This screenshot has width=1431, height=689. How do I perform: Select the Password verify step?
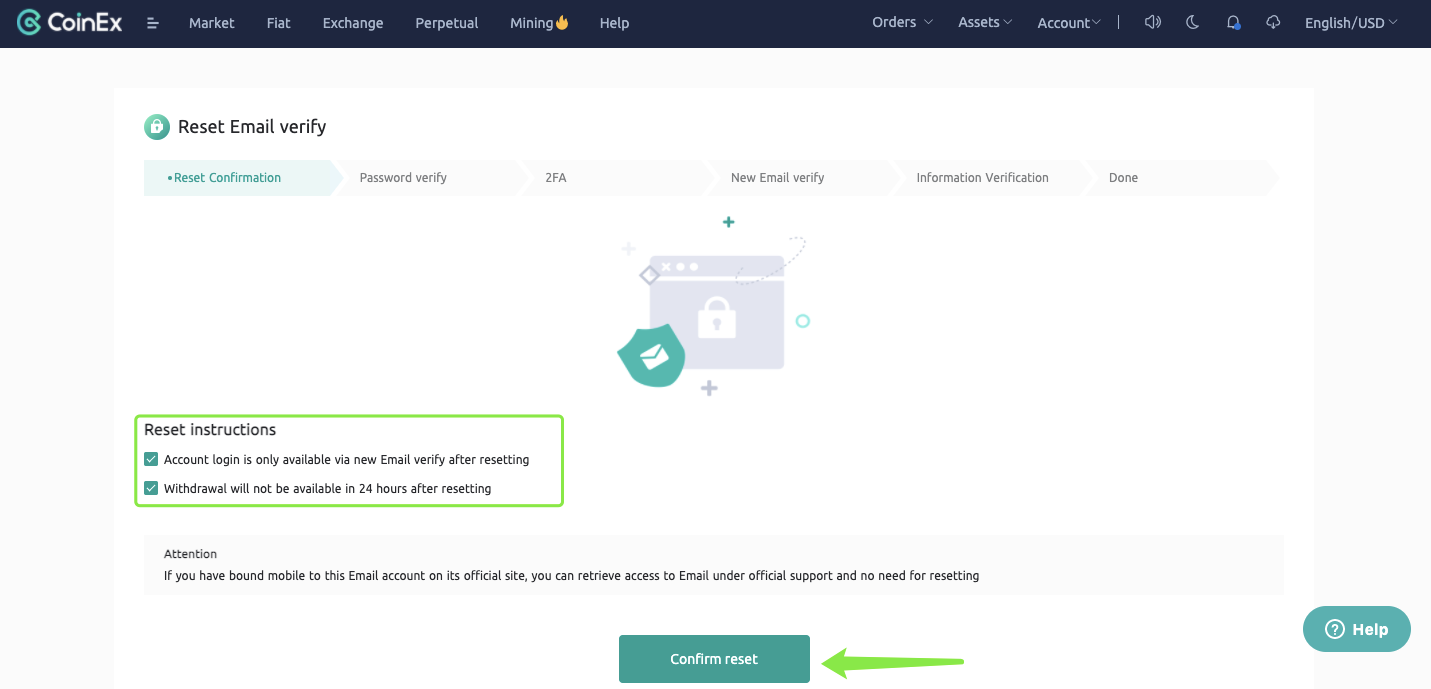click(403, 178)
